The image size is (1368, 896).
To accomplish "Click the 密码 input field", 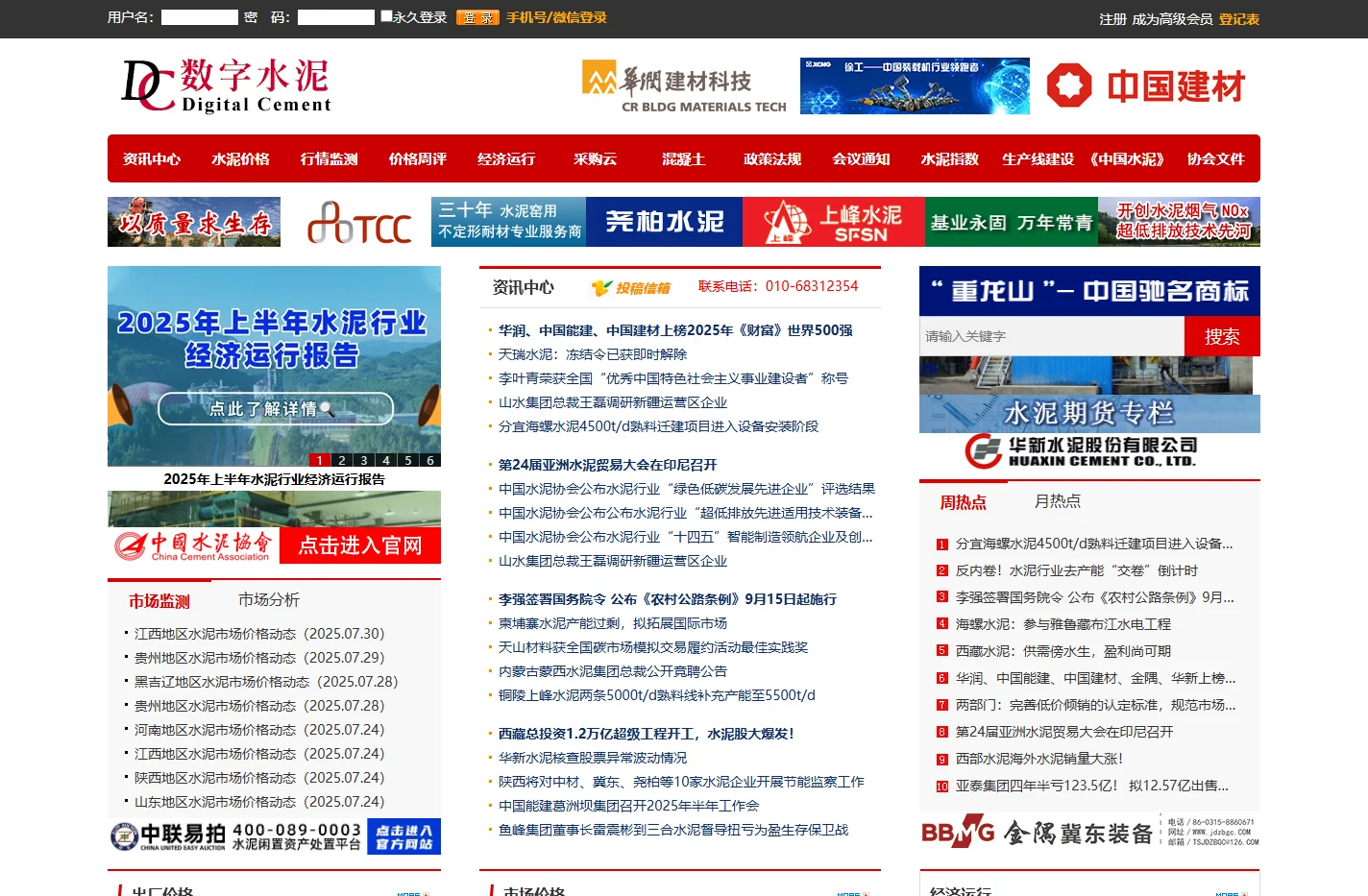I will click(335, 17).
